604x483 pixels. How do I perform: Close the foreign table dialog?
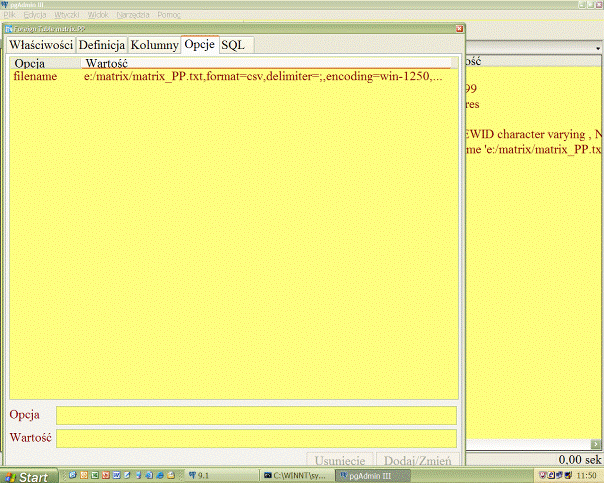click(459, 29)
